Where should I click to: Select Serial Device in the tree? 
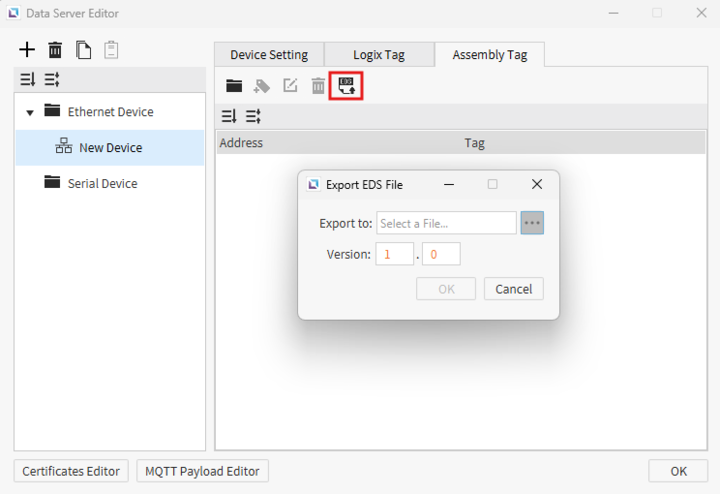[x=102, y=184]
